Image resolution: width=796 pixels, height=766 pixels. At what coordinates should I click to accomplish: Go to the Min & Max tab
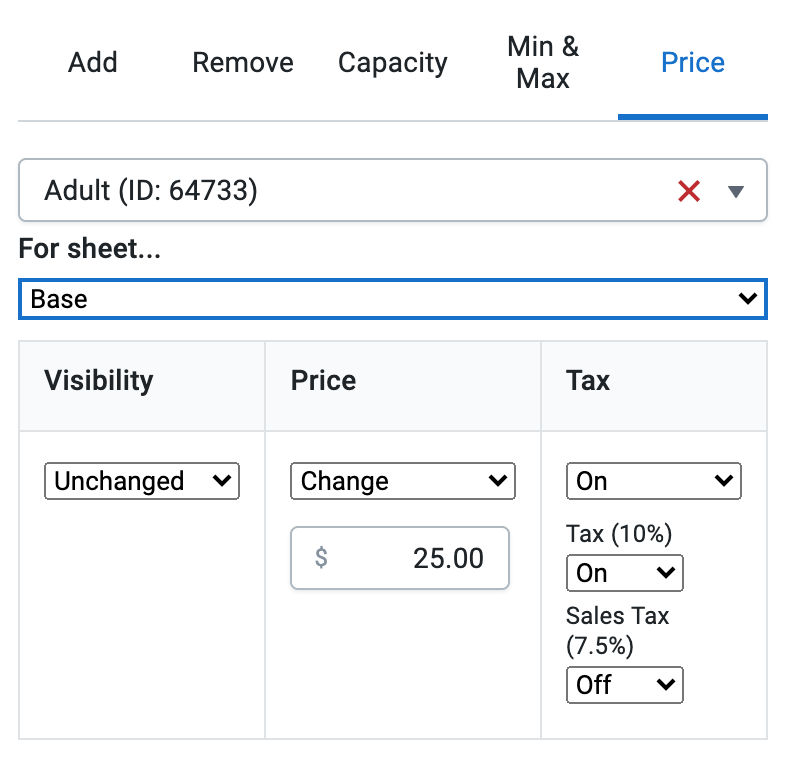pyautogui.click(x=543, y=63)
